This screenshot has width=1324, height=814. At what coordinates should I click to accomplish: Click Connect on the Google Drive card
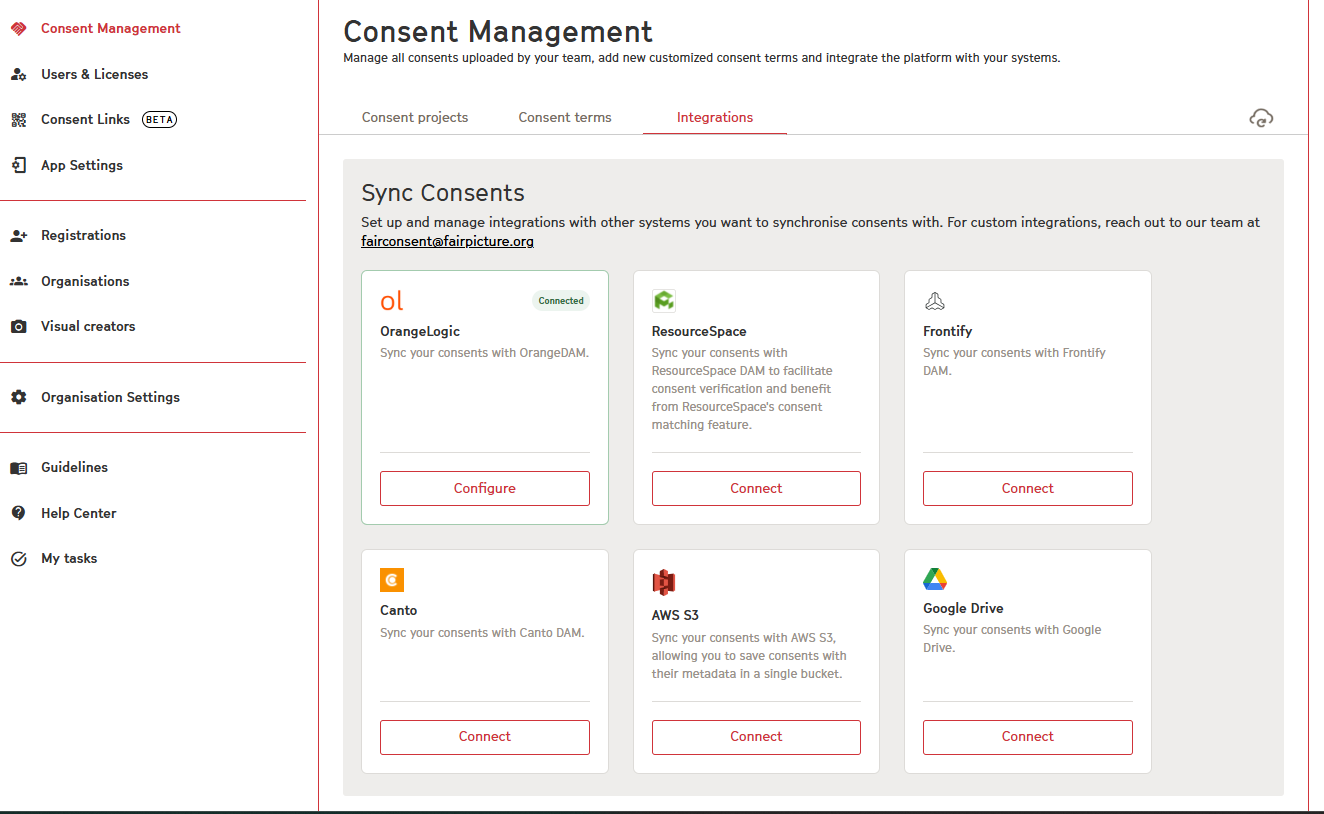coord(1028,737)
